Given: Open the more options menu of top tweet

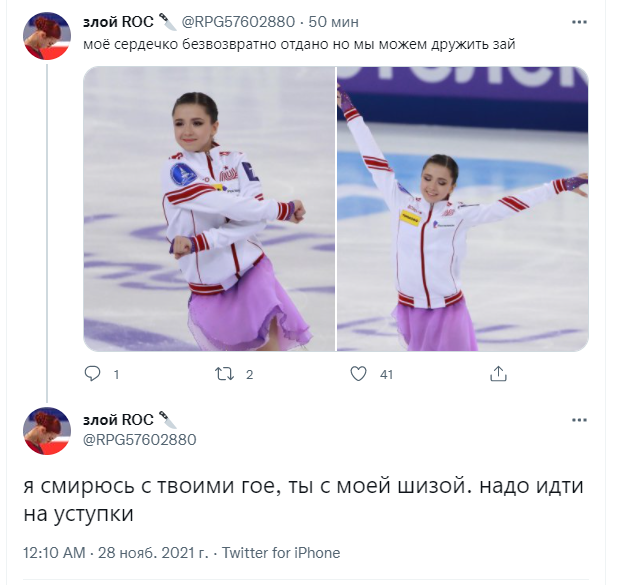Looking at the screenshot, I should [x=579, y=22].
